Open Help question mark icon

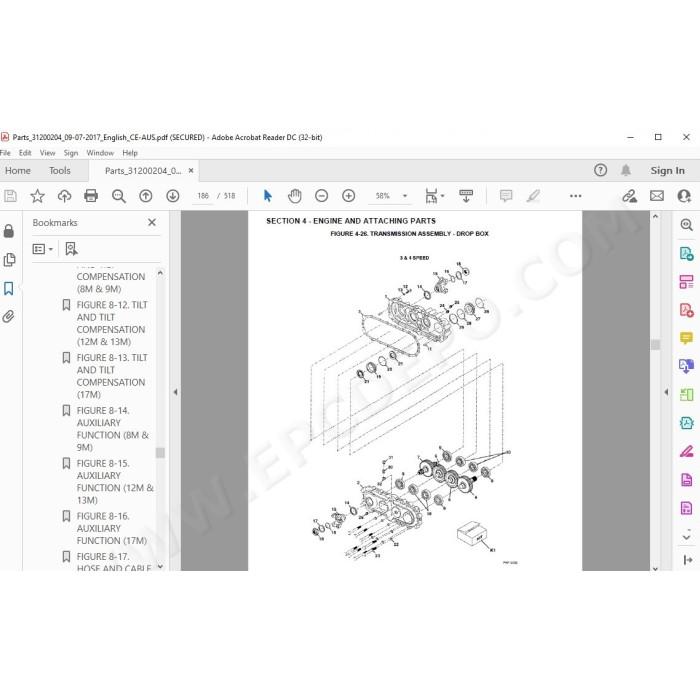[600, 170]
